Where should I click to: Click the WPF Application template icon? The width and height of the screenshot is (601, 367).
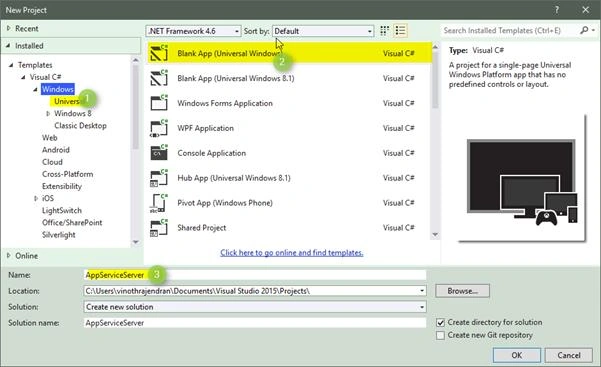[x=159, y=128]
